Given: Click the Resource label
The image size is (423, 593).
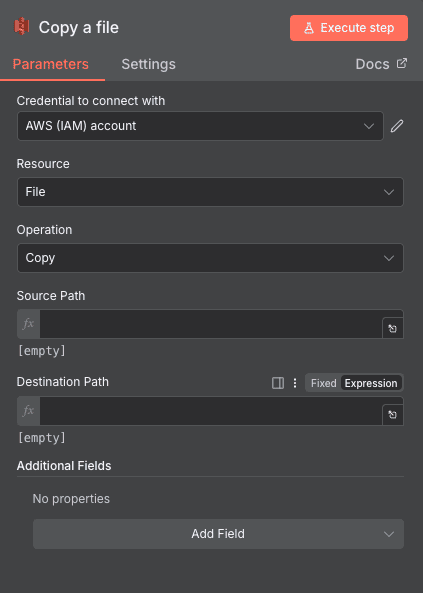Looking at the screenshot, I should pyautogui.click(x=43, y=163).
